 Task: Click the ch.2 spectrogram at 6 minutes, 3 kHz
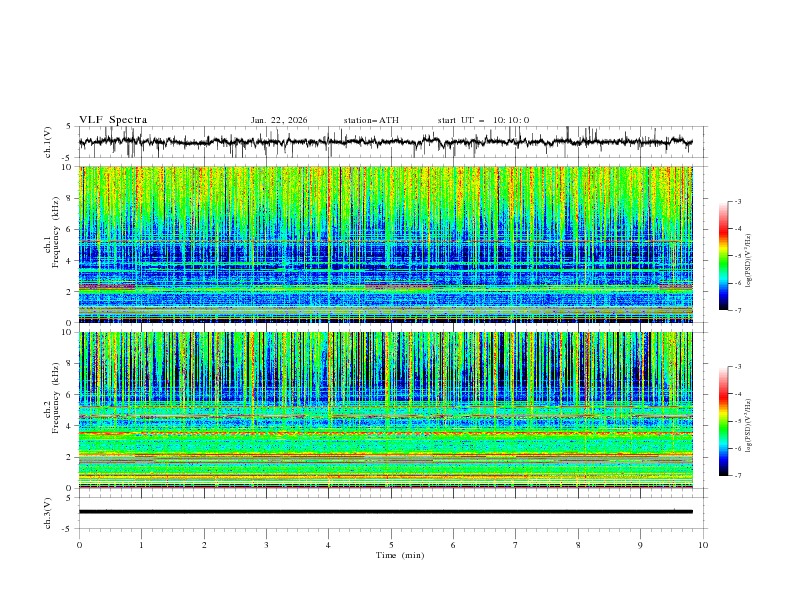[453, 441]
